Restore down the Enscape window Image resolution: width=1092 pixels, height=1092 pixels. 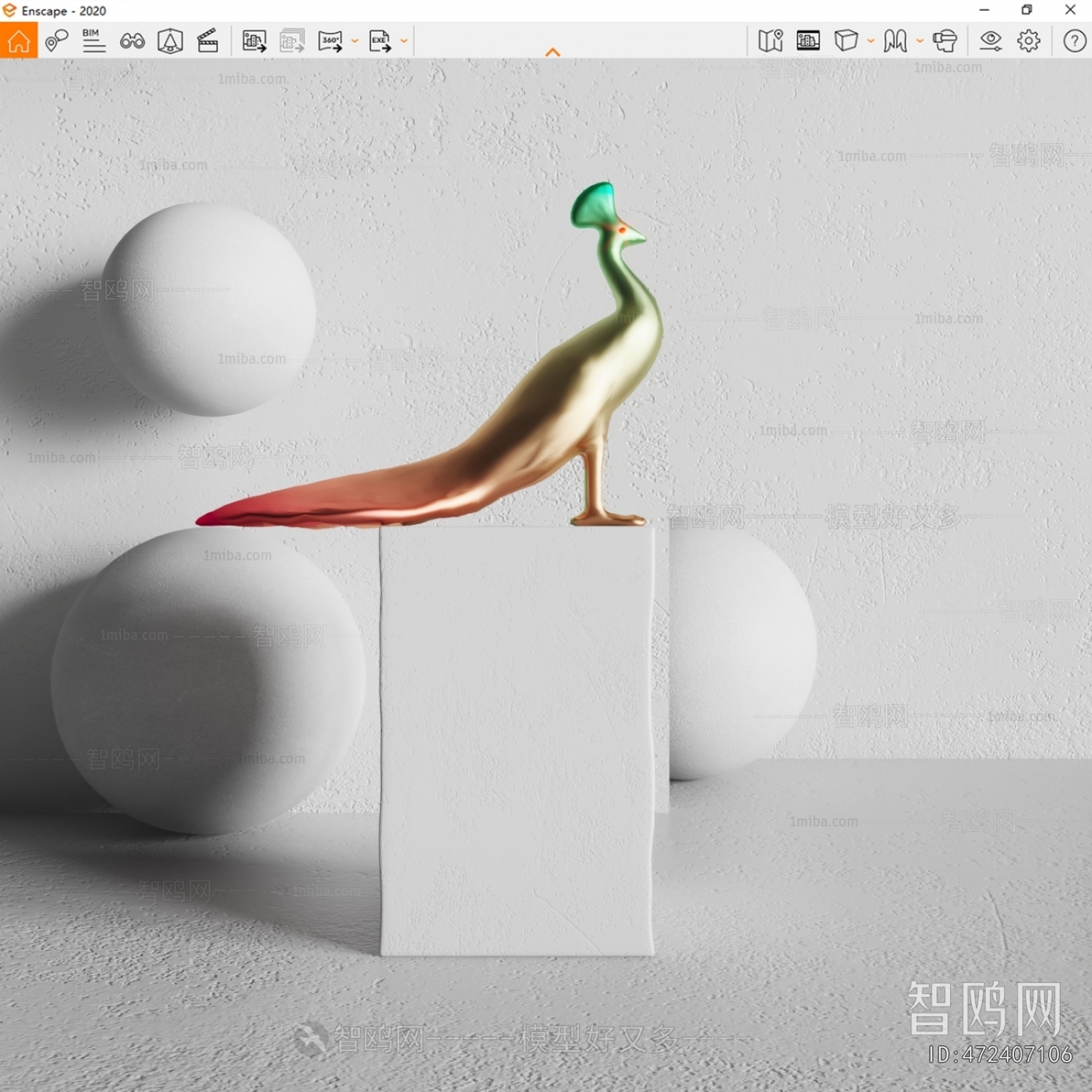click(1026, 10)
